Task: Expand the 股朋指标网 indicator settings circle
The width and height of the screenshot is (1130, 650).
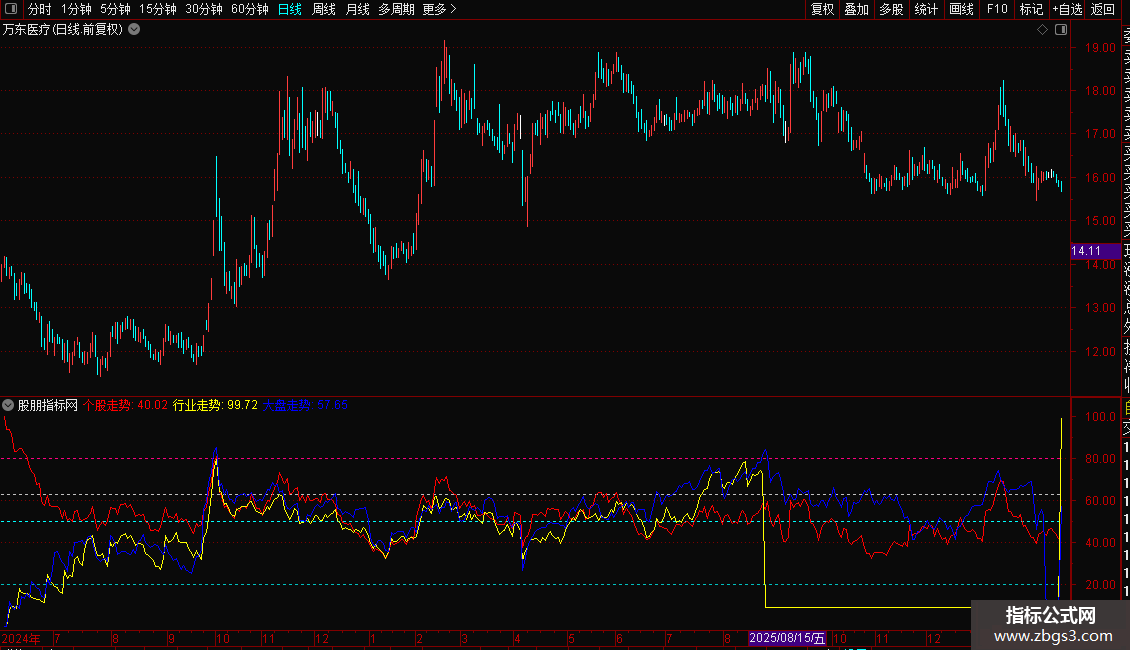Action: [x=8, y=405]
